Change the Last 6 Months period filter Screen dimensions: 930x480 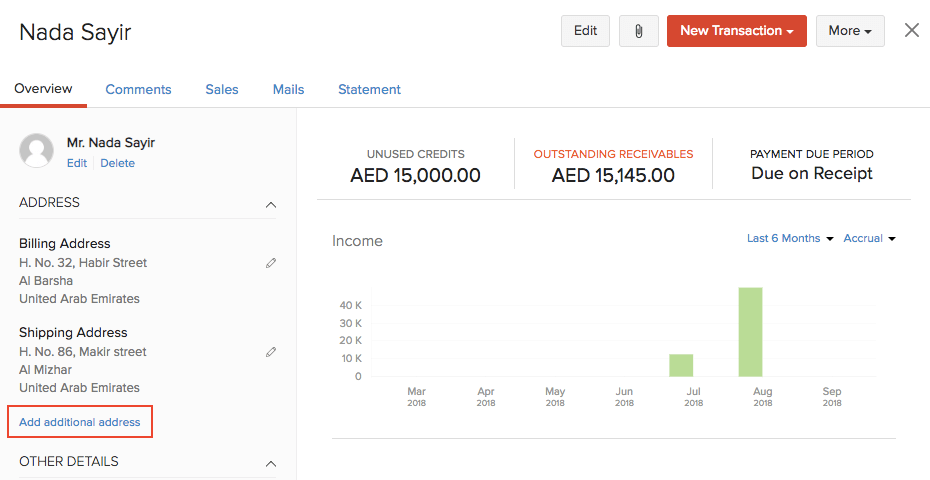click(x=790, y=238)
